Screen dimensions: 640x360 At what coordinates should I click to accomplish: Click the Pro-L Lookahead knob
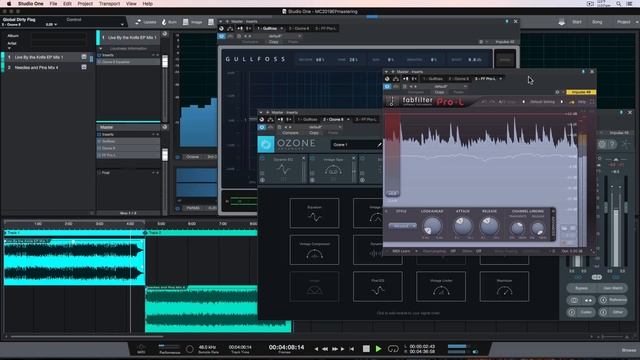pyautogui.click(x=432, y=225)
